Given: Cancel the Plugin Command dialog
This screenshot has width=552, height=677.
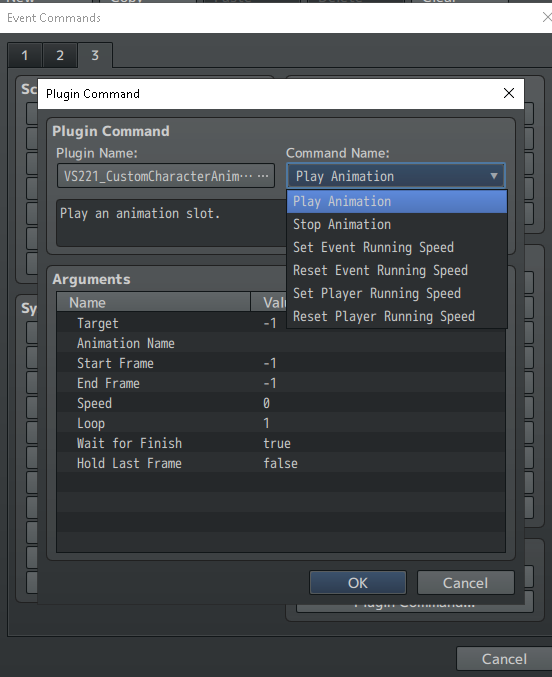Looking at the screenshot, I should coord(466,583).
